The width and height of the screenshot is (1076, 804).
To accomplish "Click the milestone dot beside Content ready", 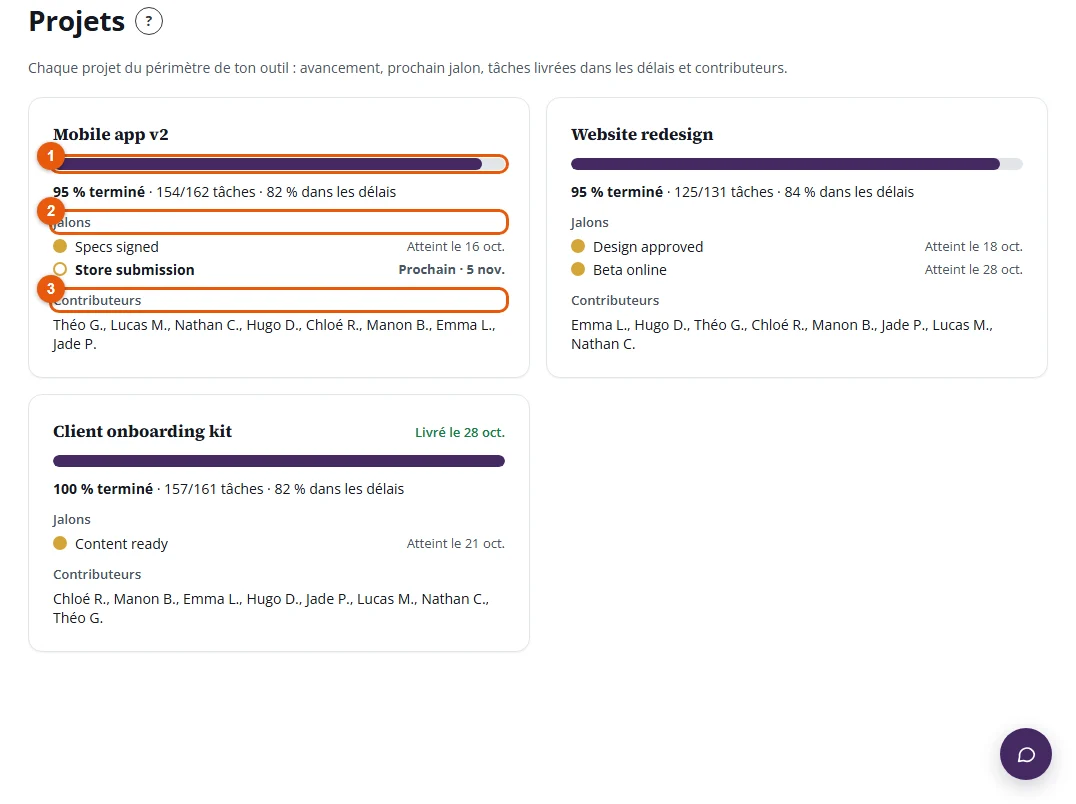I will (60, 543).
